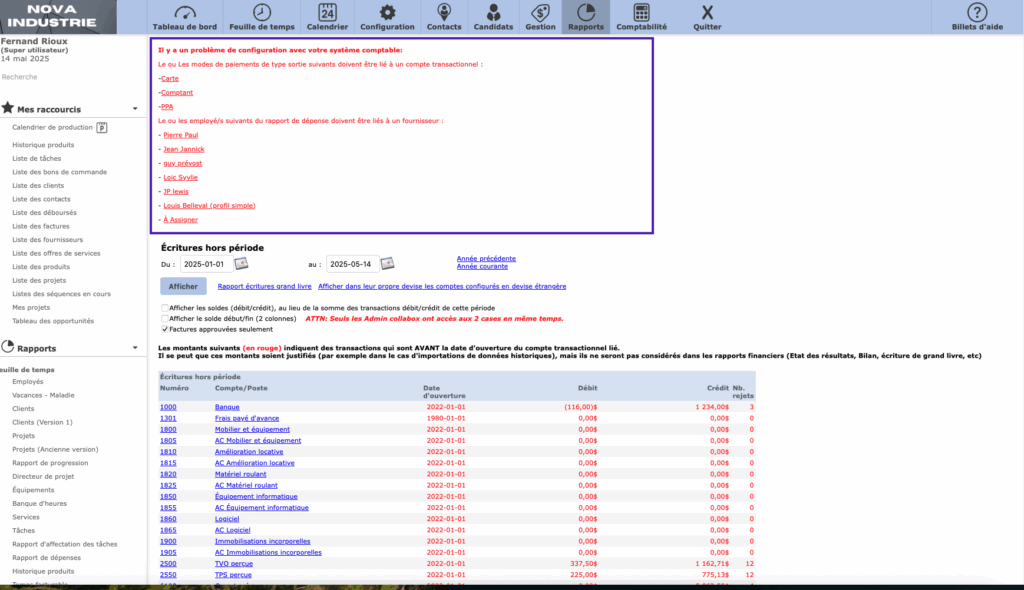
Task: Select Quitter in the top menu
Action: pos(707,16)
